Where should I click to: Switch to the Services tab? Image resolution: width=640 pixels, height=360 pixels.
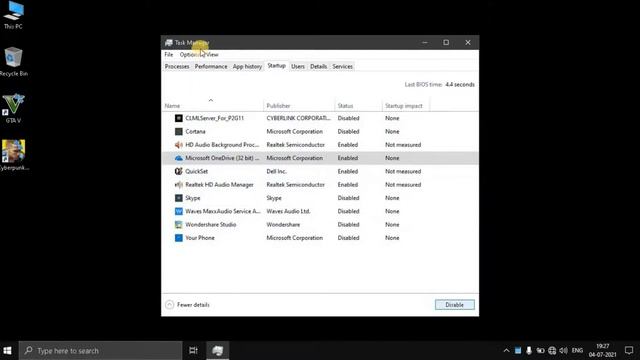(342, 66)
